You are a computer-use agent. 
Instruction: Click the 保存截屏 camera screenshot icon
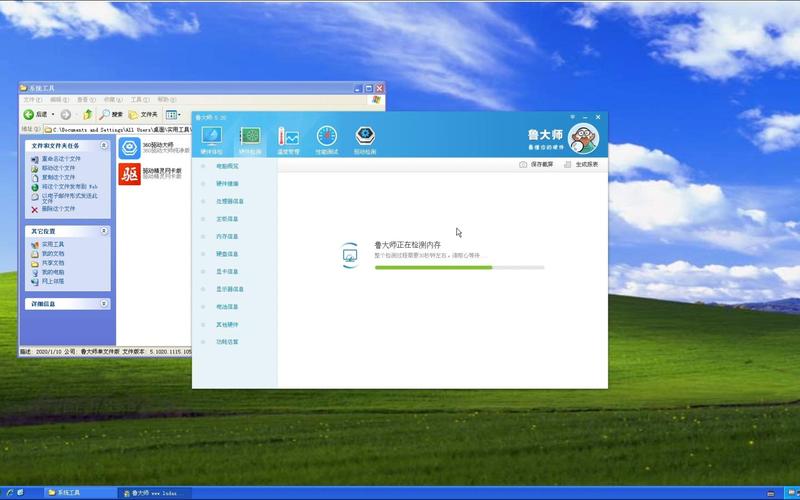coord(523,164)
